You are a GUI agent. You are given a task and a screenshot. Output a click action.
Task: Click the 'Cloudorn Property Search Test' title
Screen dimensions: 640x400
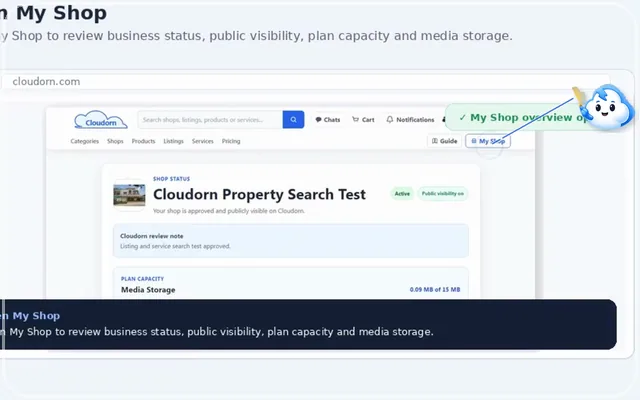(259, 194)
